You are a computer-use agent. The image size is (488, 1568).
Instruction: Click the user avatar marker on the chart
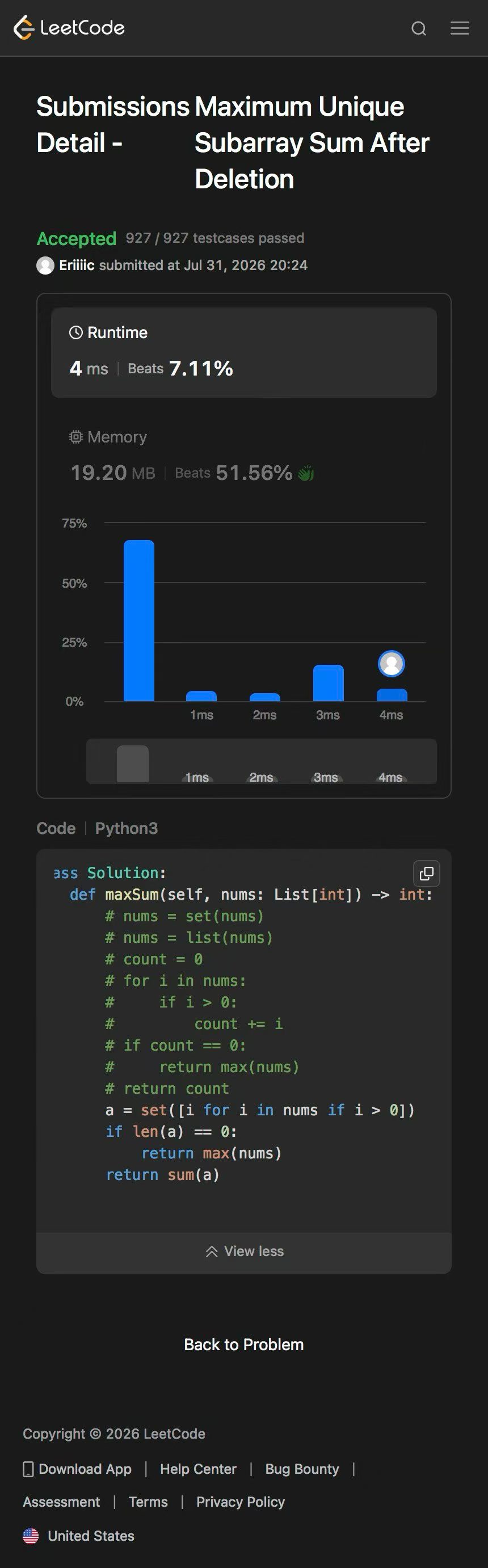coord(392,664)
